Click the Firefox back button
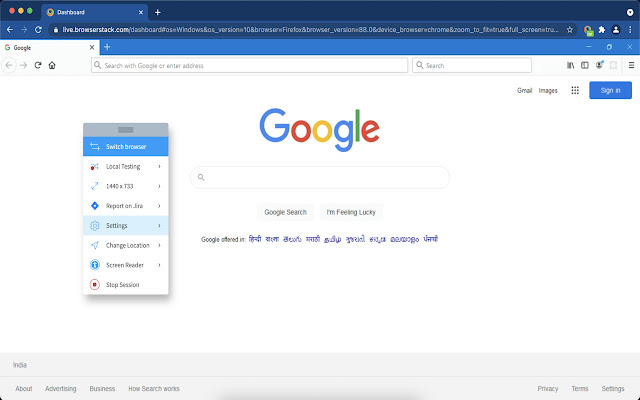 click(x=9, y=65)
